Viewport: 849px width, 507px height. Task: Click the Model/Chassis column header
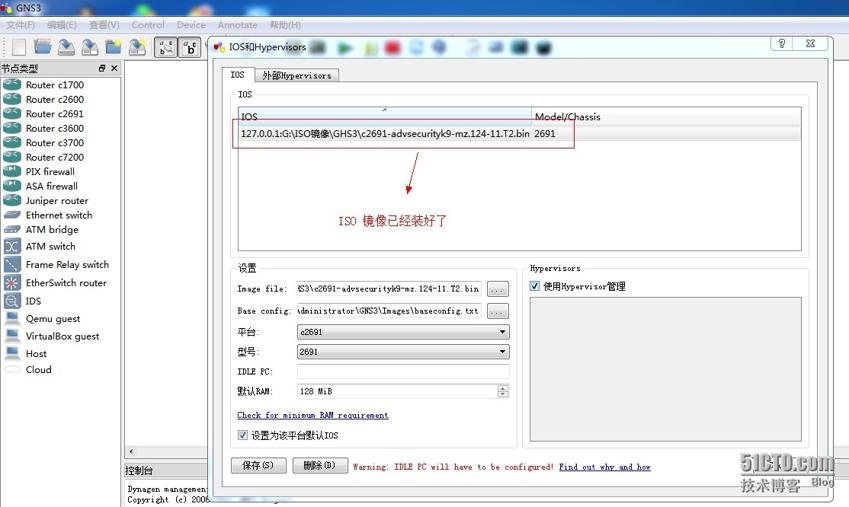click(666, 116)
